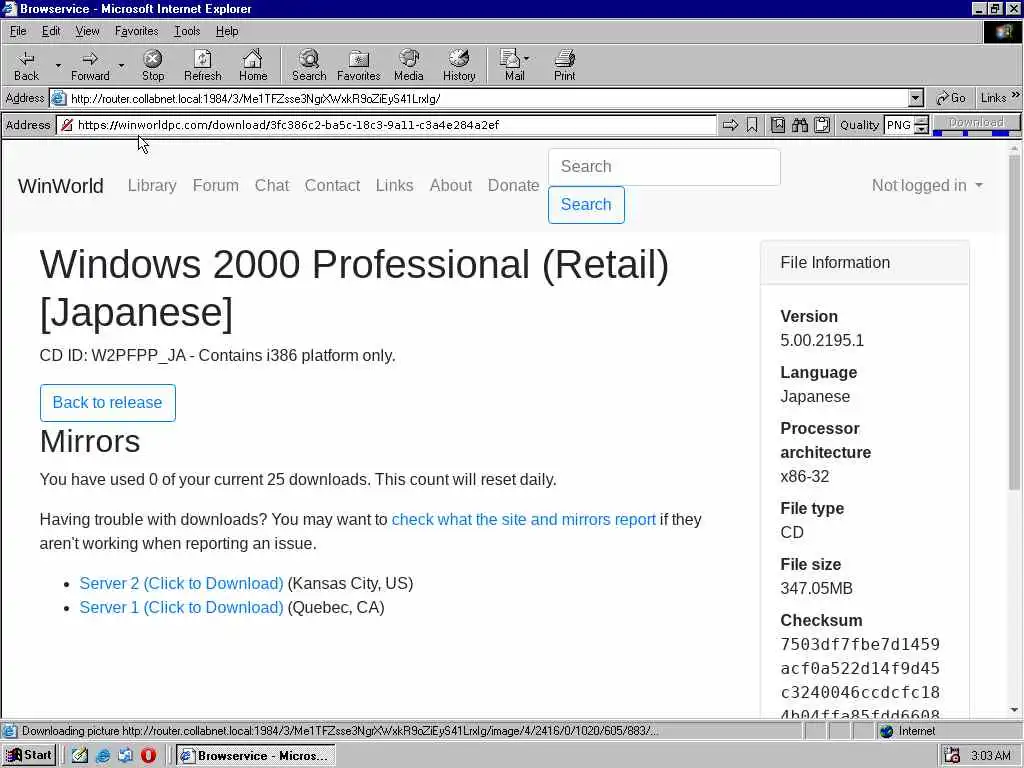Open the Browservice bookmarks list icon
Viewport: 1024px width, 768px height.
coord(778,125)
